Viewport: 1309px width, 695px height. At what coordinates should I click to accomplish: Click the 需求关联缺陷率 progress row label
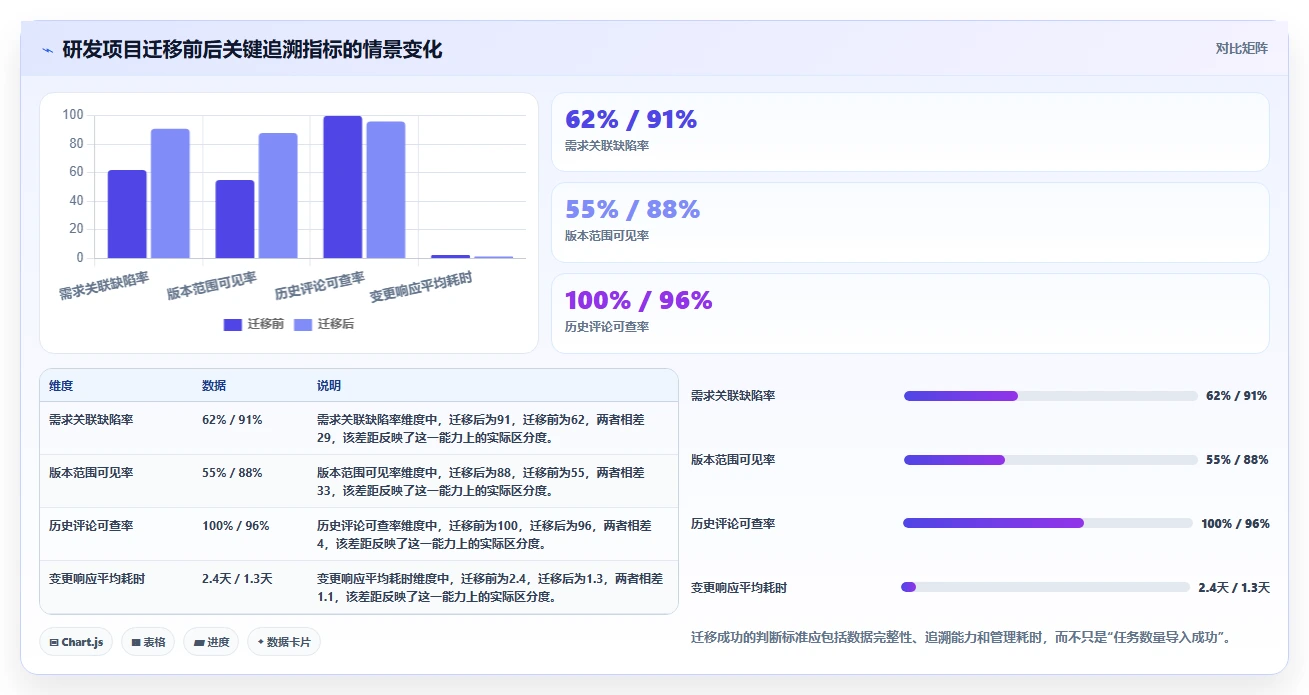733,396
